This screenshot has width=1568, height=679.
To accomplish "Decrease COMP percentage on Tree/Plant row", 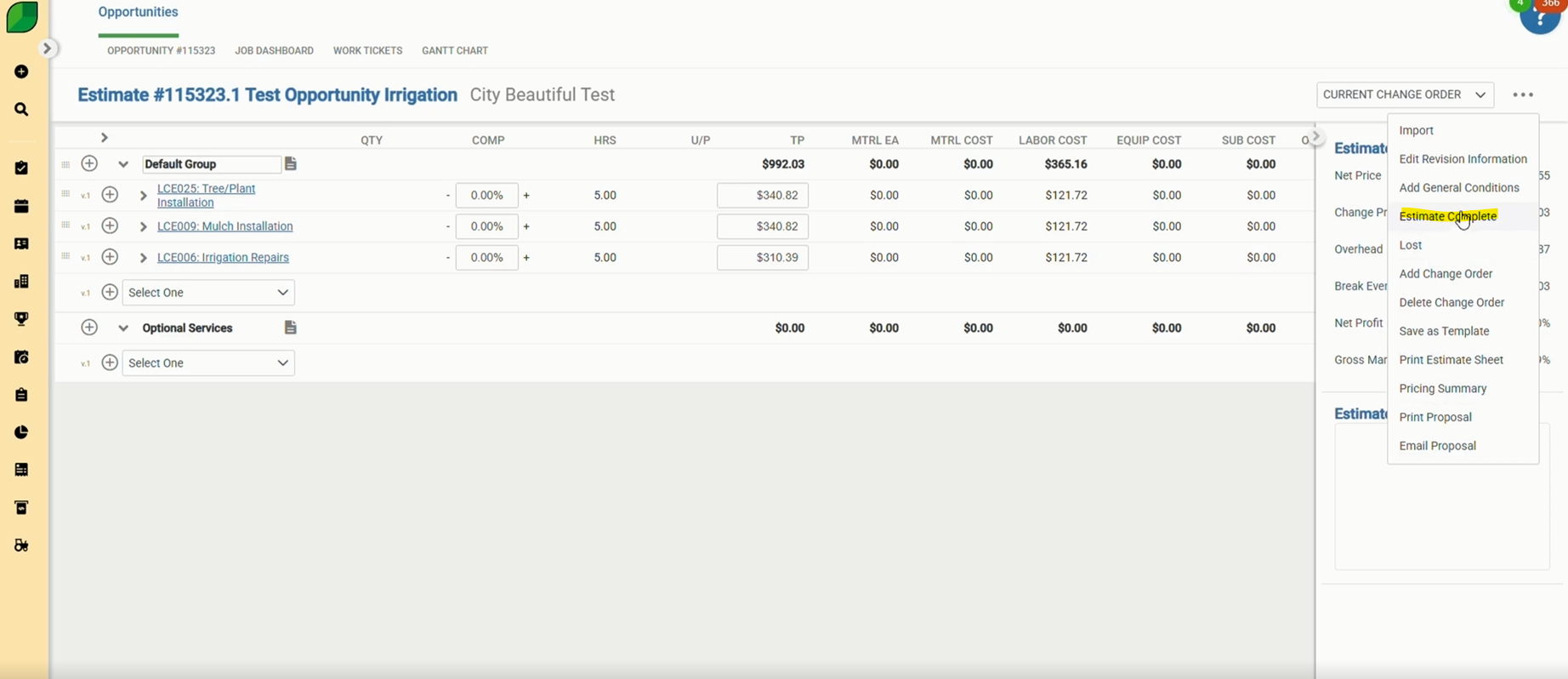I will click(447, 196).
